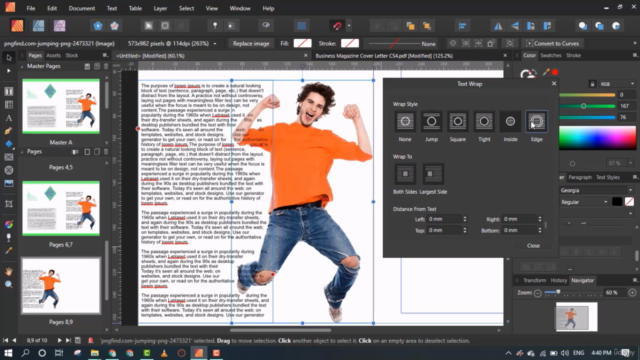Select Tight wrap style

(484, 121)
